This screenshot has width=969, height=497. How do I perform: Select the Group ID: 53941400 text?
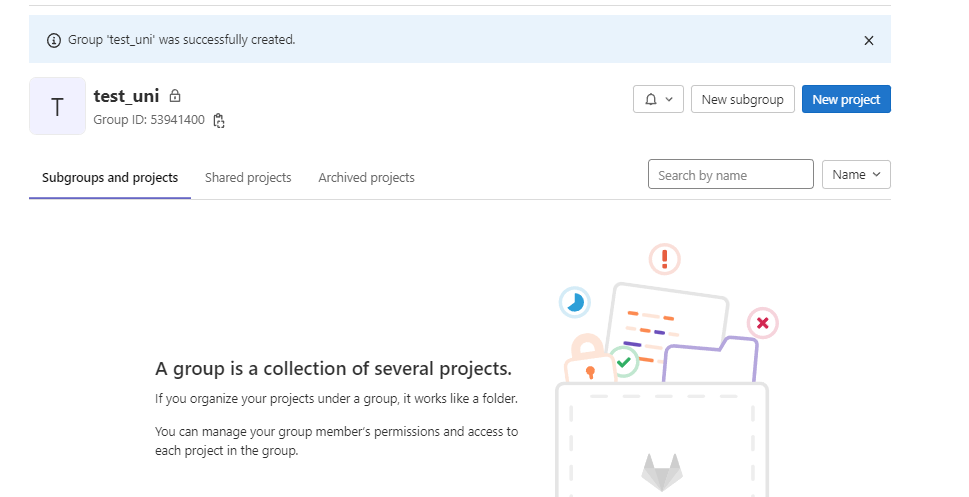point(149,120)
